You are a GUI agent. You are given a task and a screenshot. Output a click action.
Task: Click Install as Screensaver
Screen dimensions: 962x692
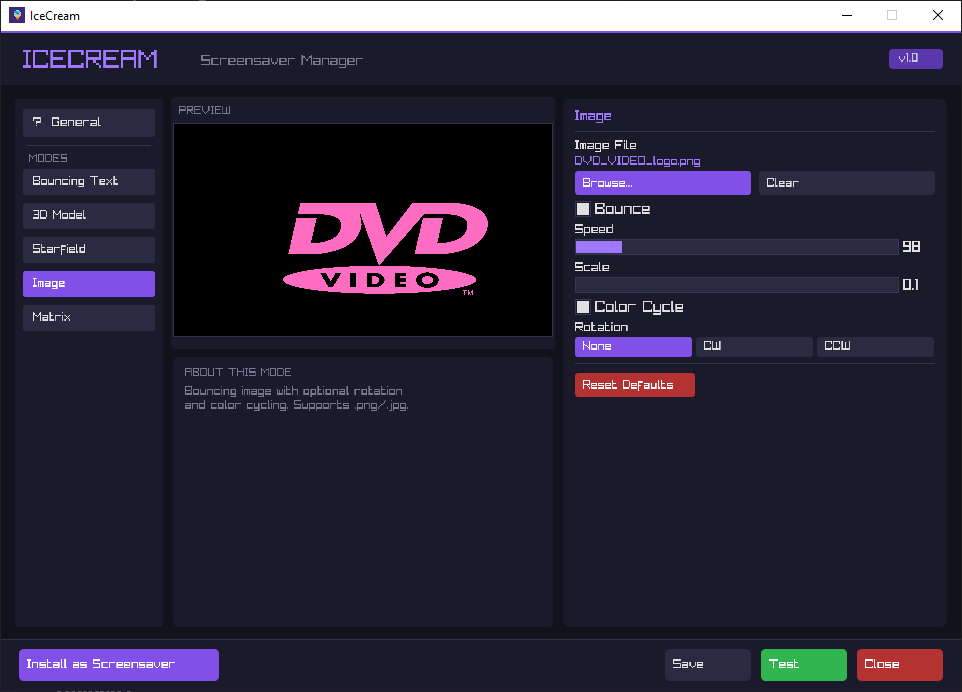click(118, 664)
